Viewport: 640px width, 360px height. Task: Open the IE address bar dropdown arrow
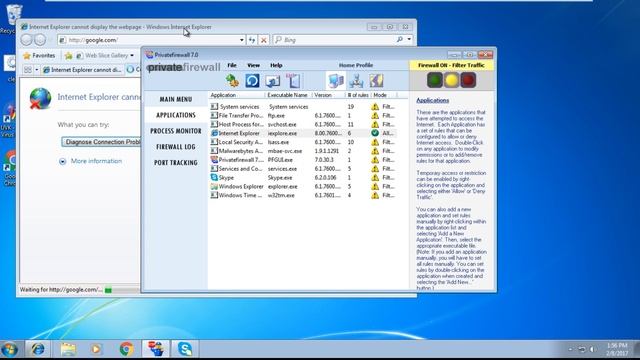[x=242, y=40]
